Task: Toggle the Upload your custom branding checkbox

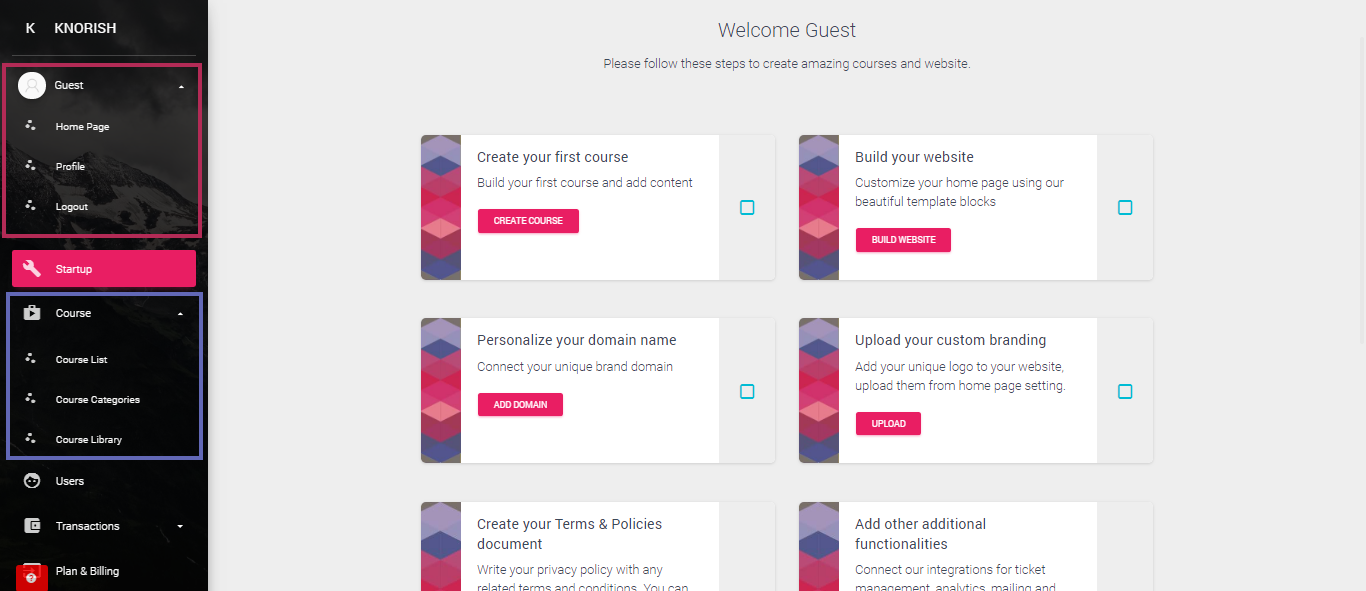Action: point(1125,392)
